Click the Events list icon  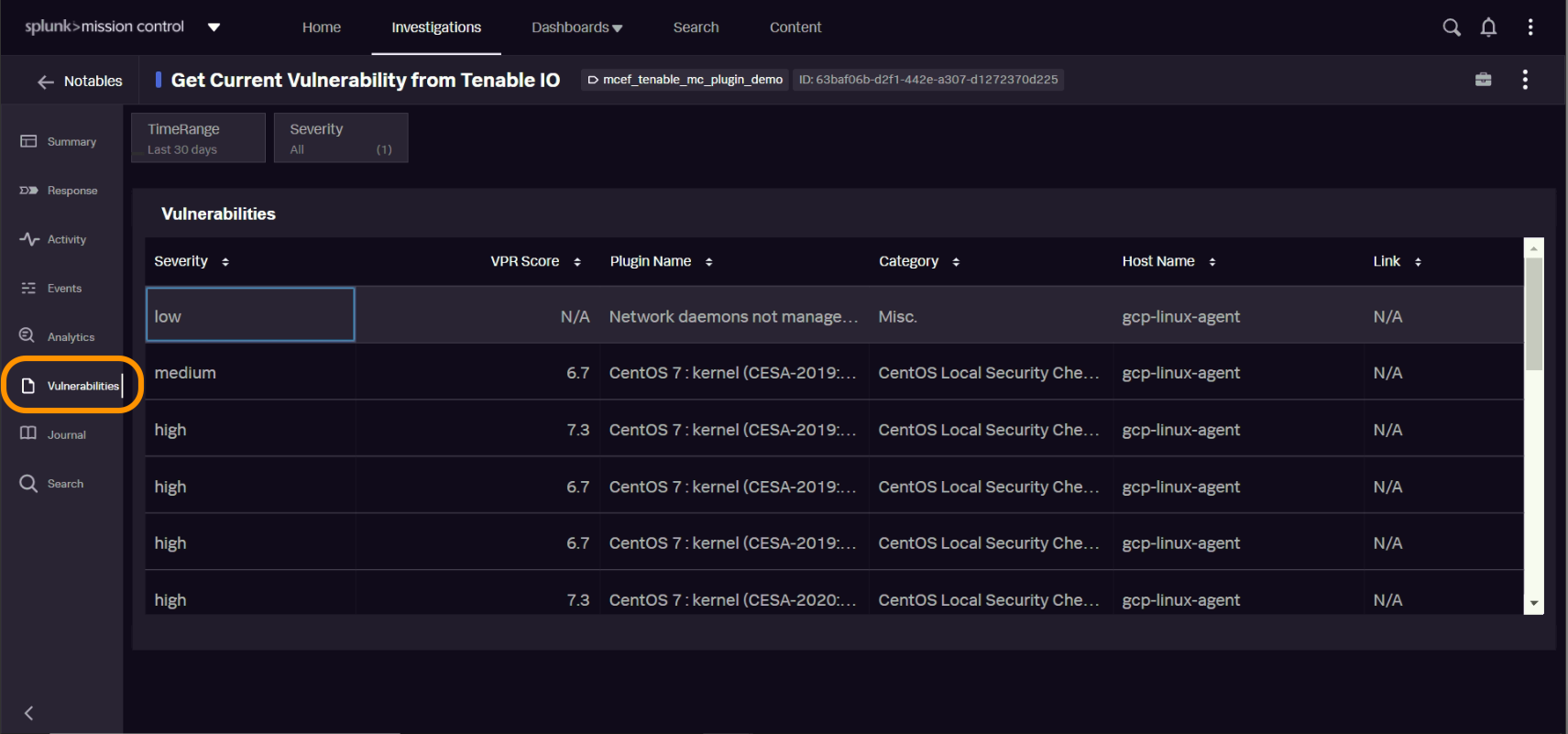(x=28, y=288)
